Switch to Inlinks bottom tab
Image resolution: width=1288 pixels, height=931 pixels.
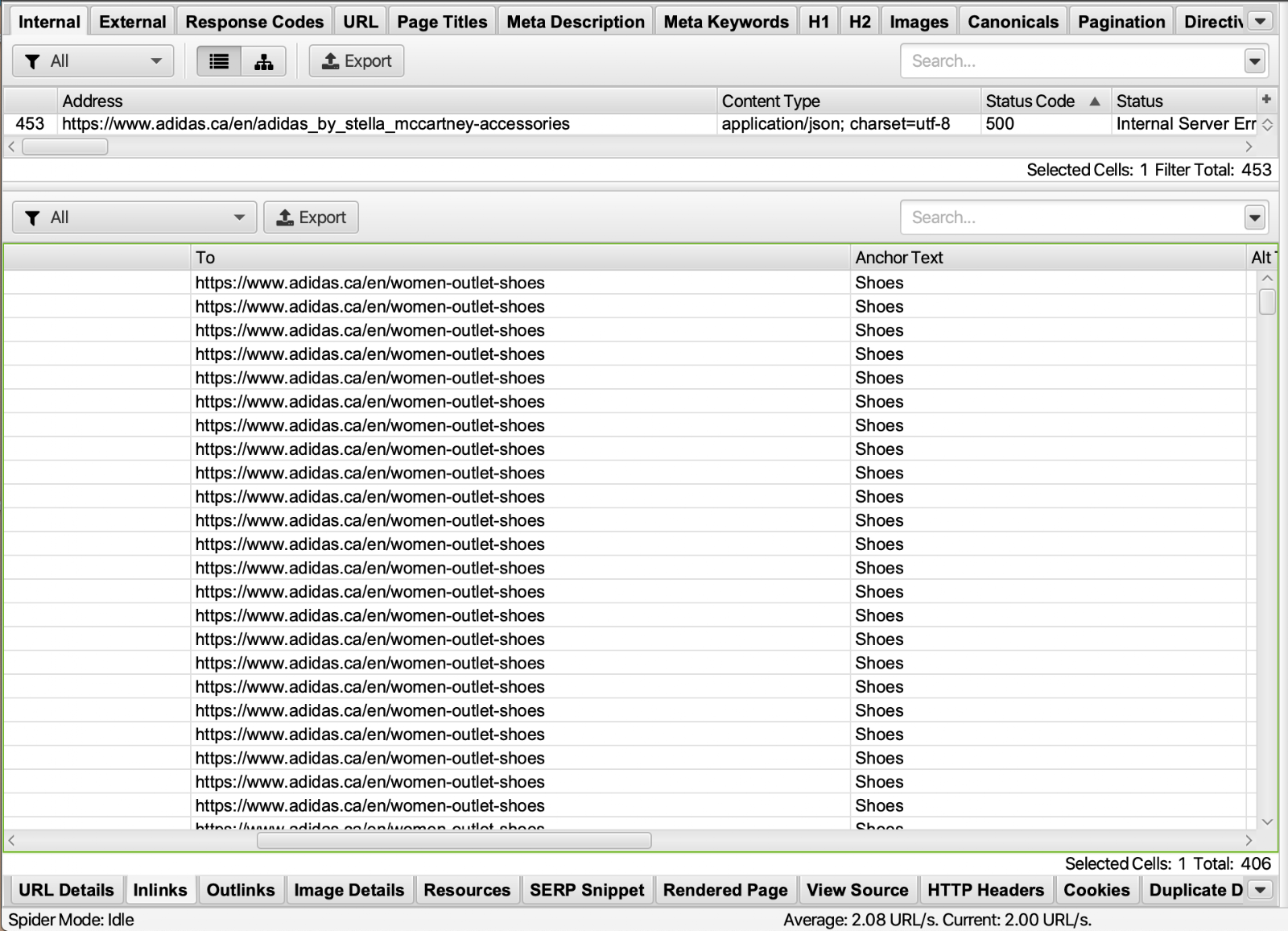(160, 890)
